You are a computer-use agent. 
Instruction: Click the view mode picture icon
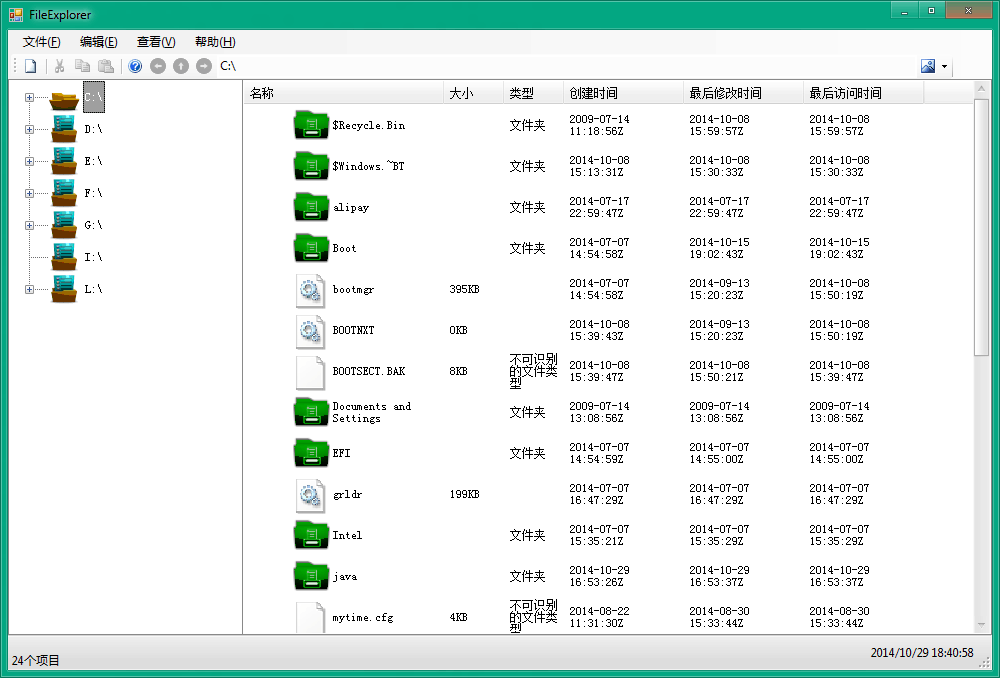coord(928,66)
